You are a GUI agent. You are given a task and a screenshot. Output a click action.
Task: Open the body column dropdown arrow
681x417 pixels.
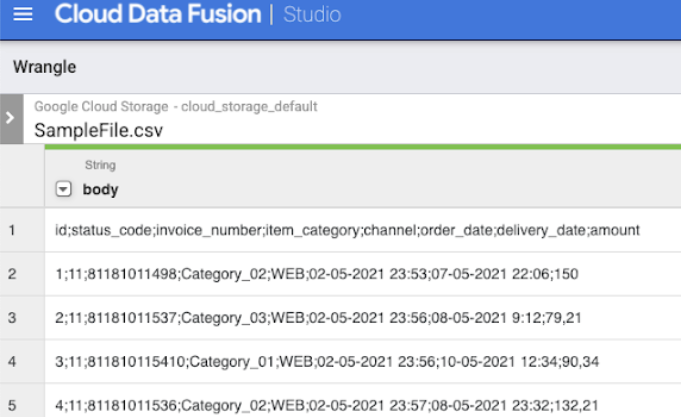click(63, 189)
